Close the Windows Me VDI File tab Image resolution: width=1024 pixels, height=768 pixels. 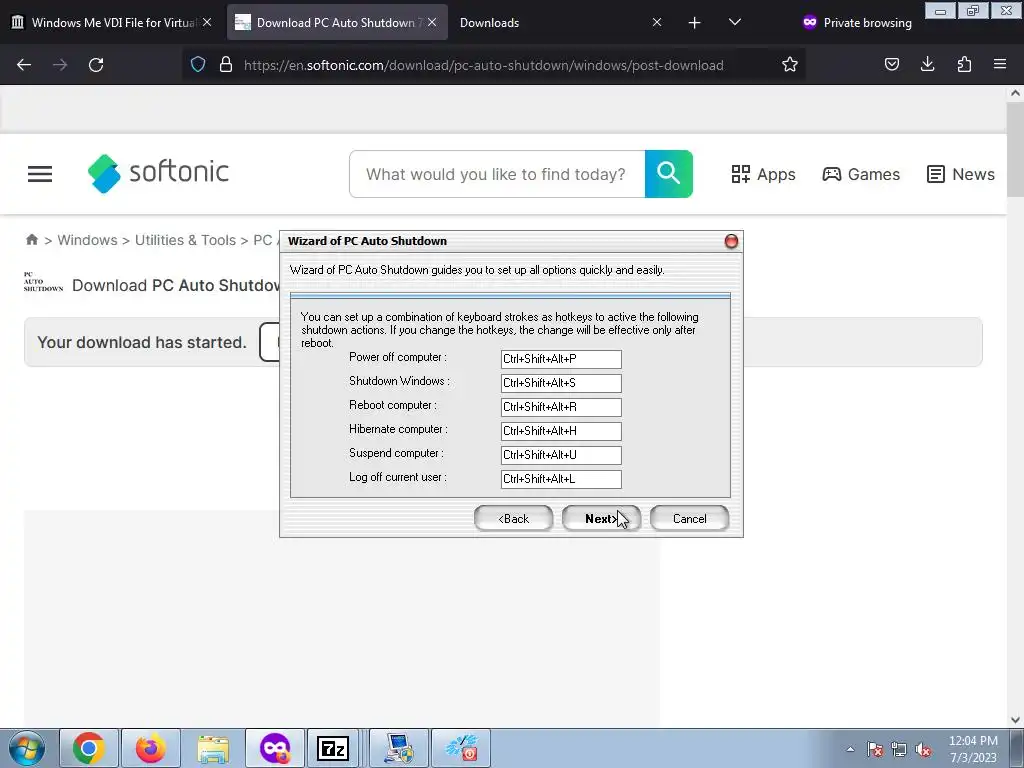click(x=207, y=22)
